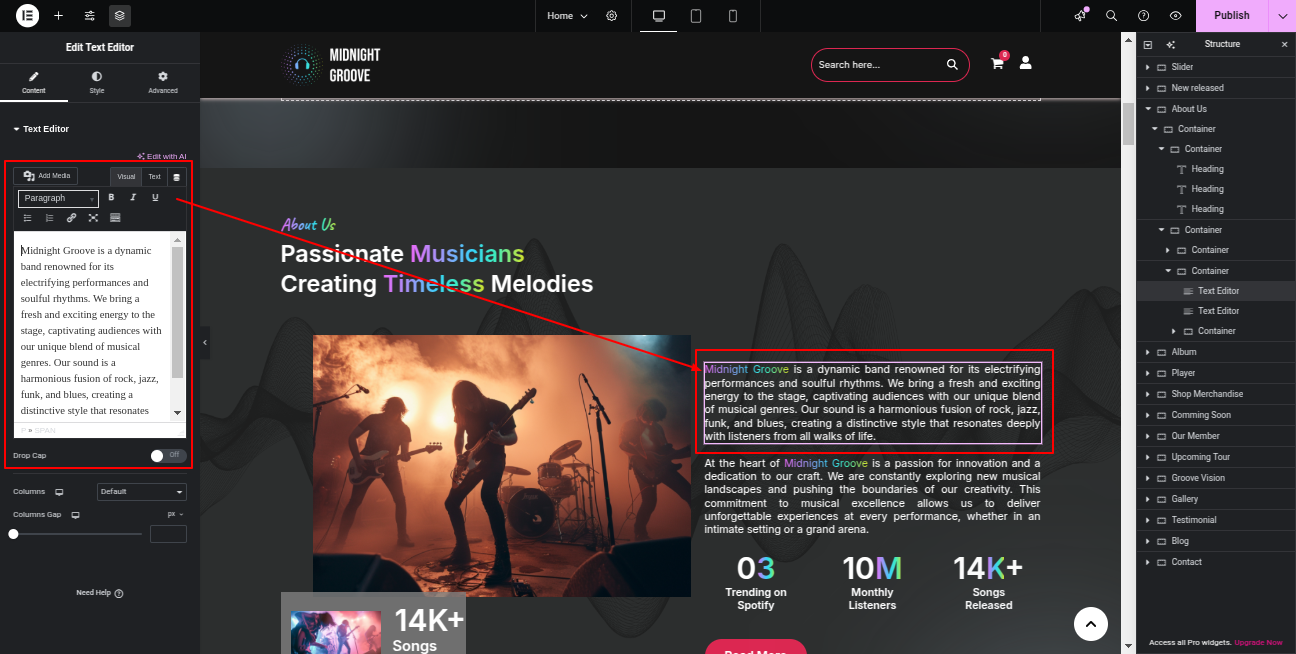
Task: Apply bold formatting in text editor
Action: coord(111,198)
